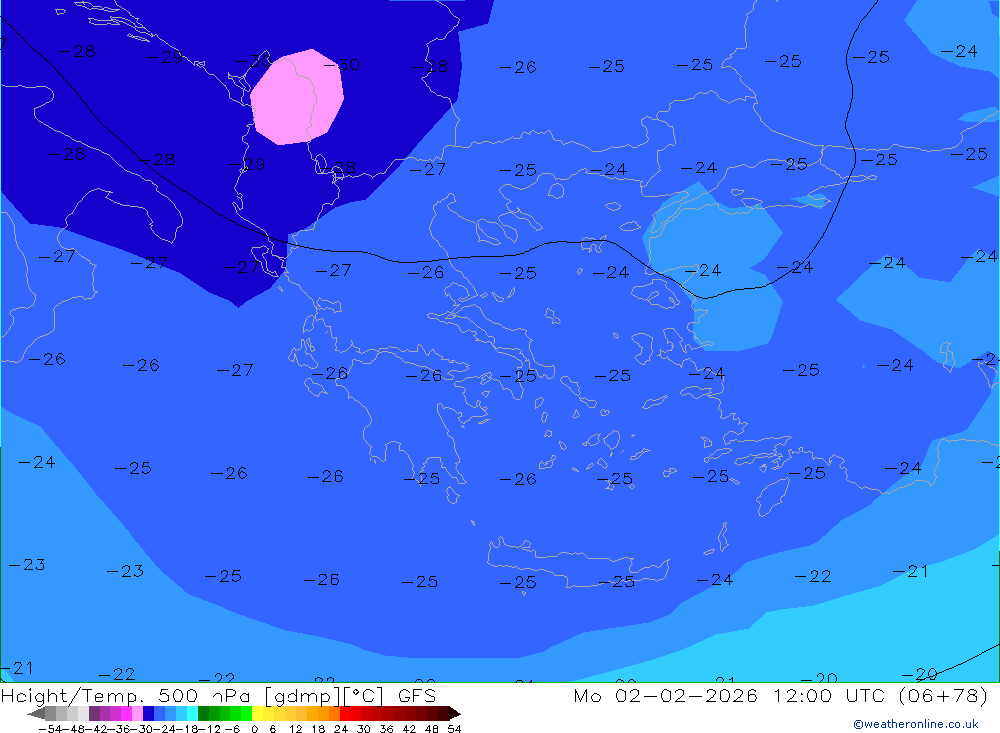Click the Crete island outline on map
The image size is (1000, 733).
pos(577,561)
